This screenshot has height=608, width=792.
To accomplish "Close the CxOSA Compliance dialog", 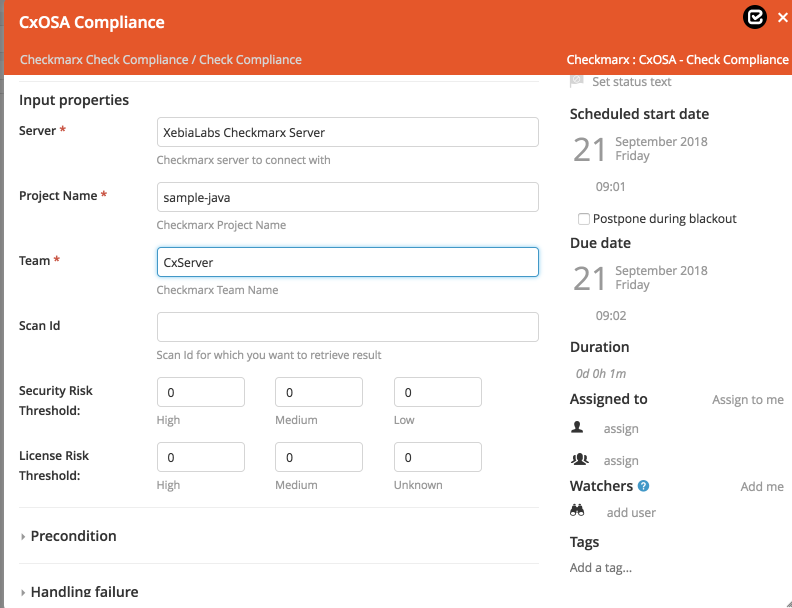I will (x=782, y=18).
